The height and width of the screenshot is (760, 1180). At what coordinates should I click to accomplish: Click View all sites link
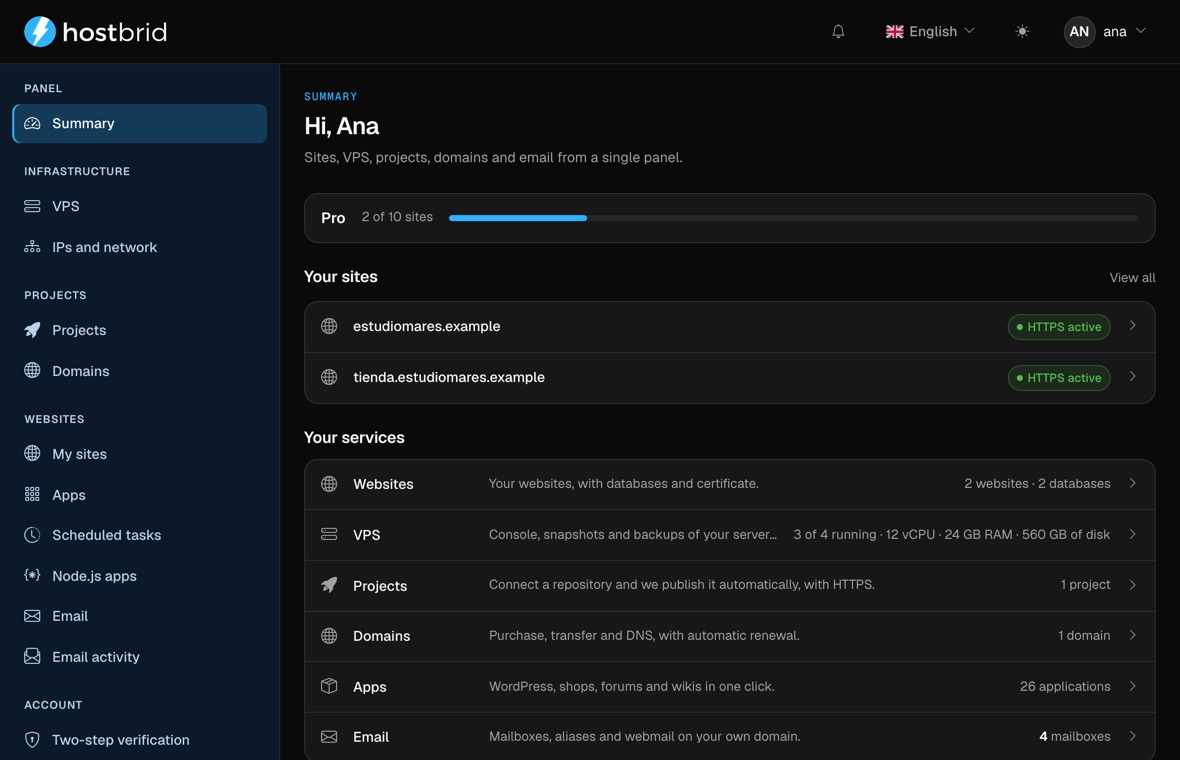[1132, 278]
